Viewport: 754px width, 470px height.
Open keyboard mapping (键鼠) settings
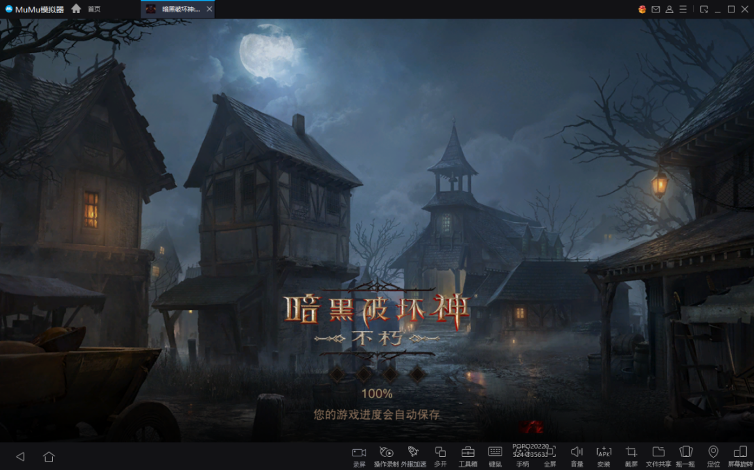coord(495,453)
